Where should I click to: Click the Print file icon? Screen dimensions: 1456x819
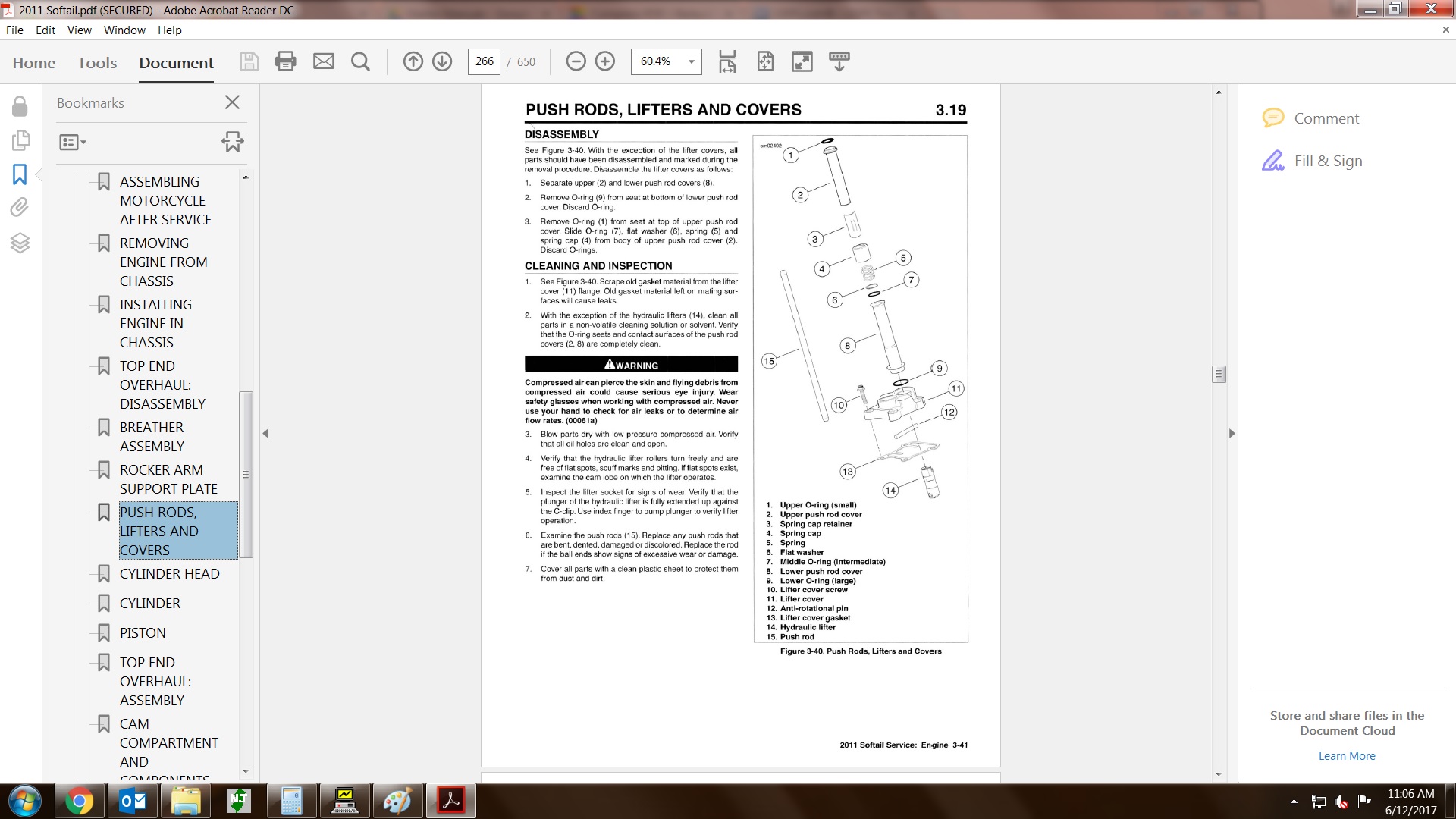[x=286, y=61]
